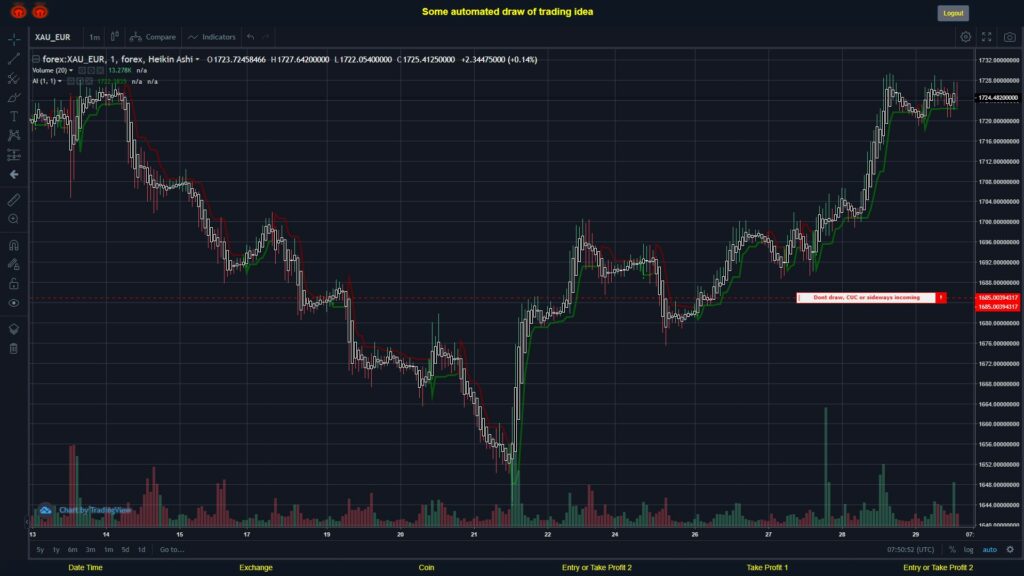This screenshot has height=576, width=1024.
Task: Click the second red face icon at top-left
Action: pos(40,11)
